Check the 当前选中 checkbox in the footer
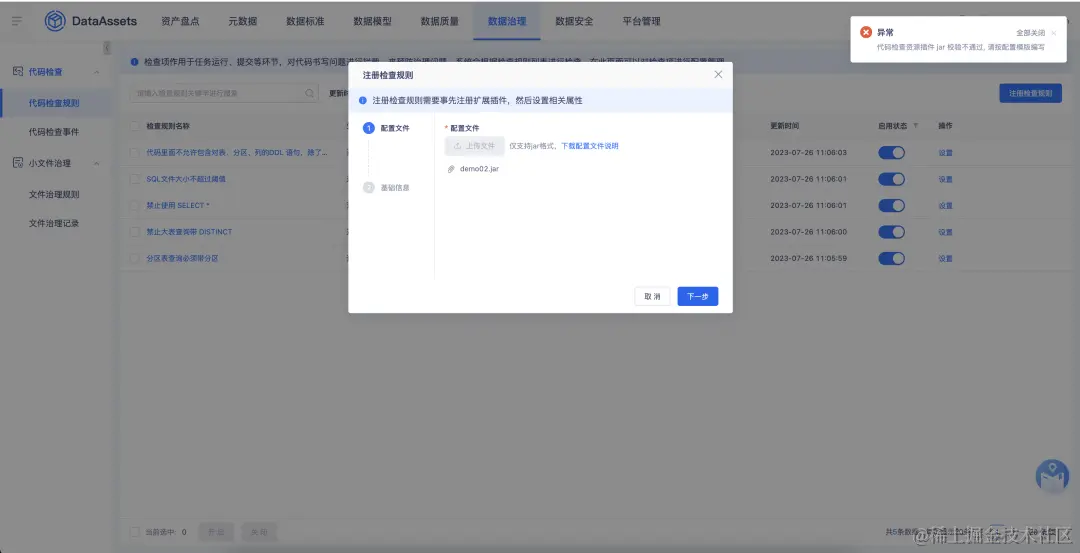The image size is (1080, 553). point(135,532)
